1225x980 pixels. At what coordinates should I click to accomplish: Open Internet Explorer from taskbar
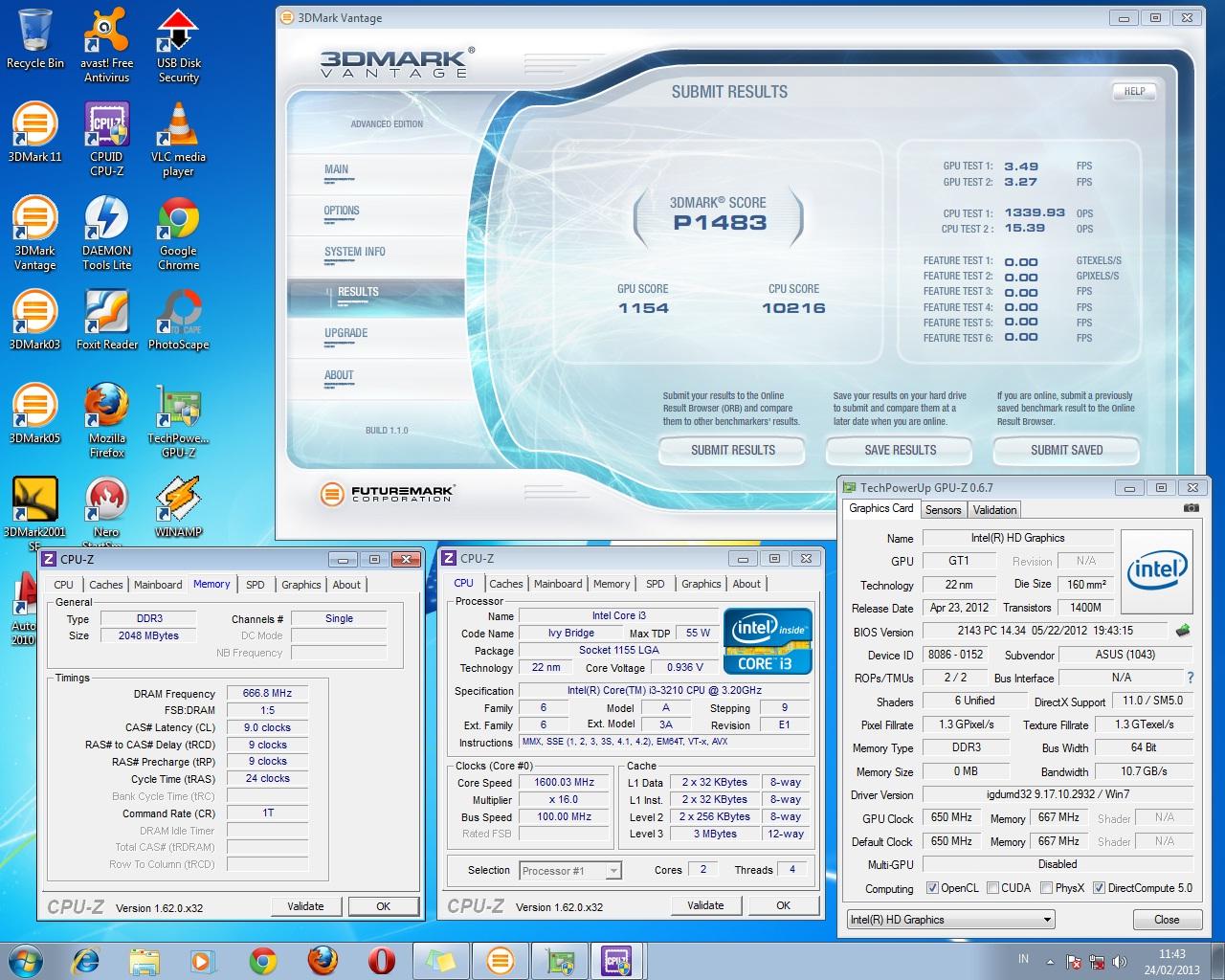[x=86, y=961]
